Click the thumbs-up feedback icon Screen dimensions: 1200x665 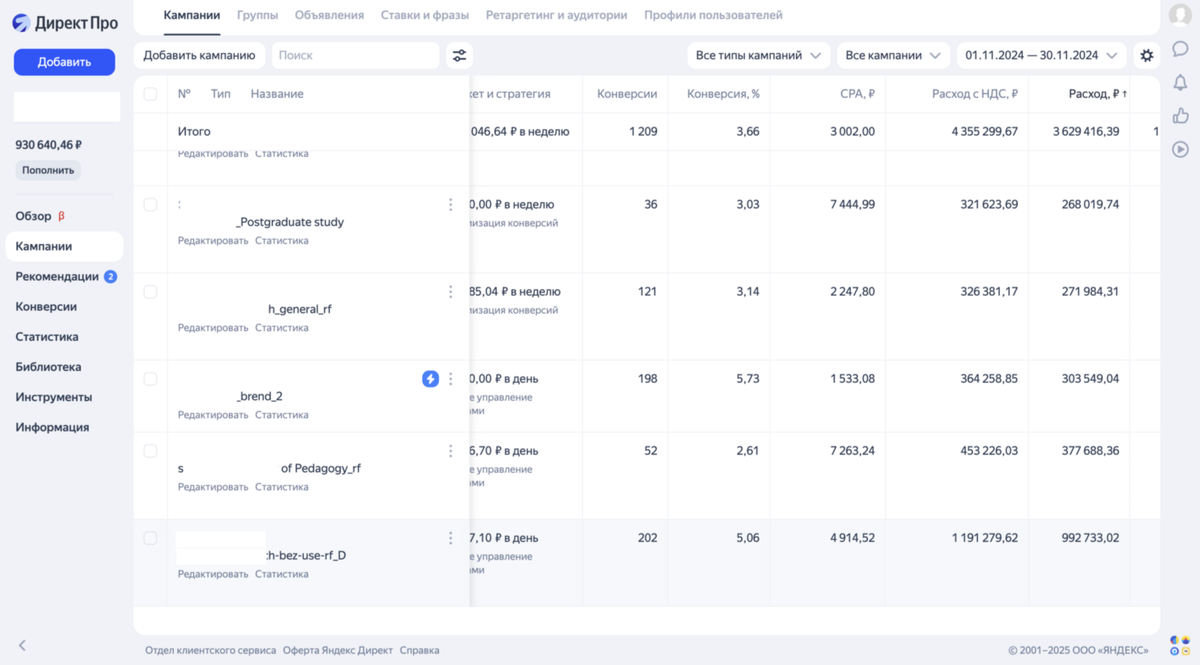[x=1180, y=116]
